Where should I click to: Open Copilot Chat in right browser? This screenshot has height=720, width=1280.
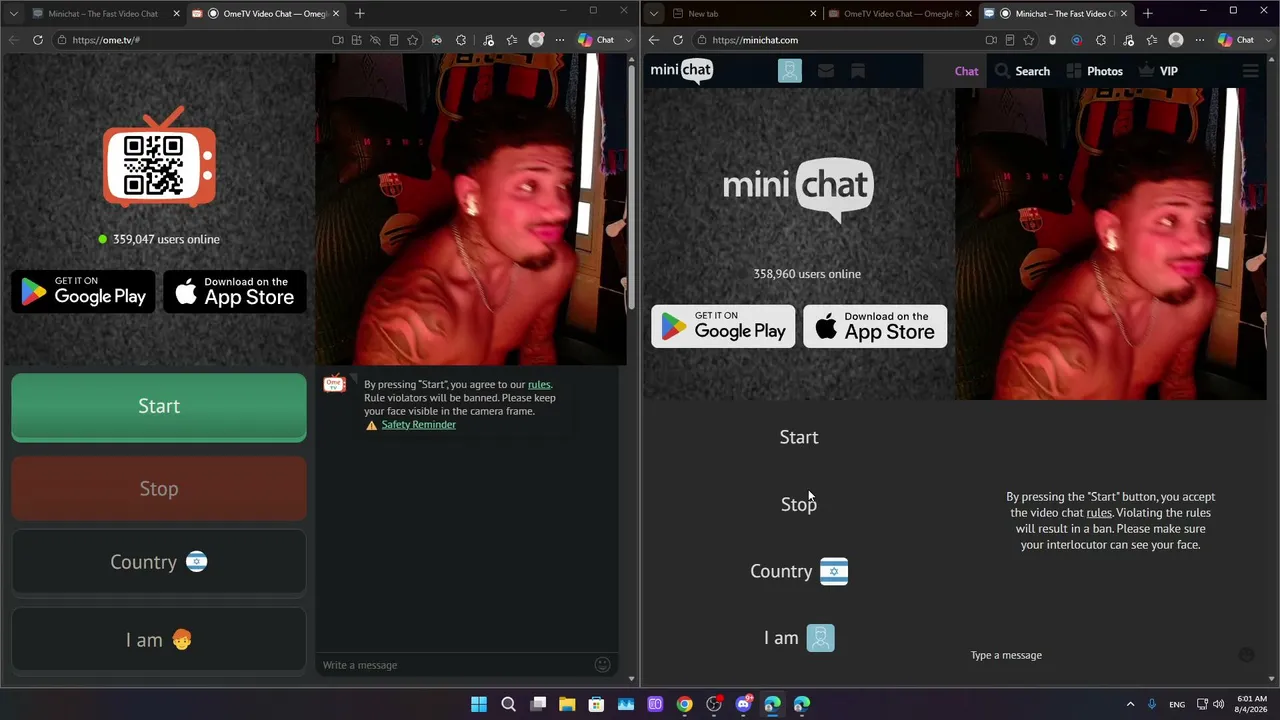click(1236, 40)
